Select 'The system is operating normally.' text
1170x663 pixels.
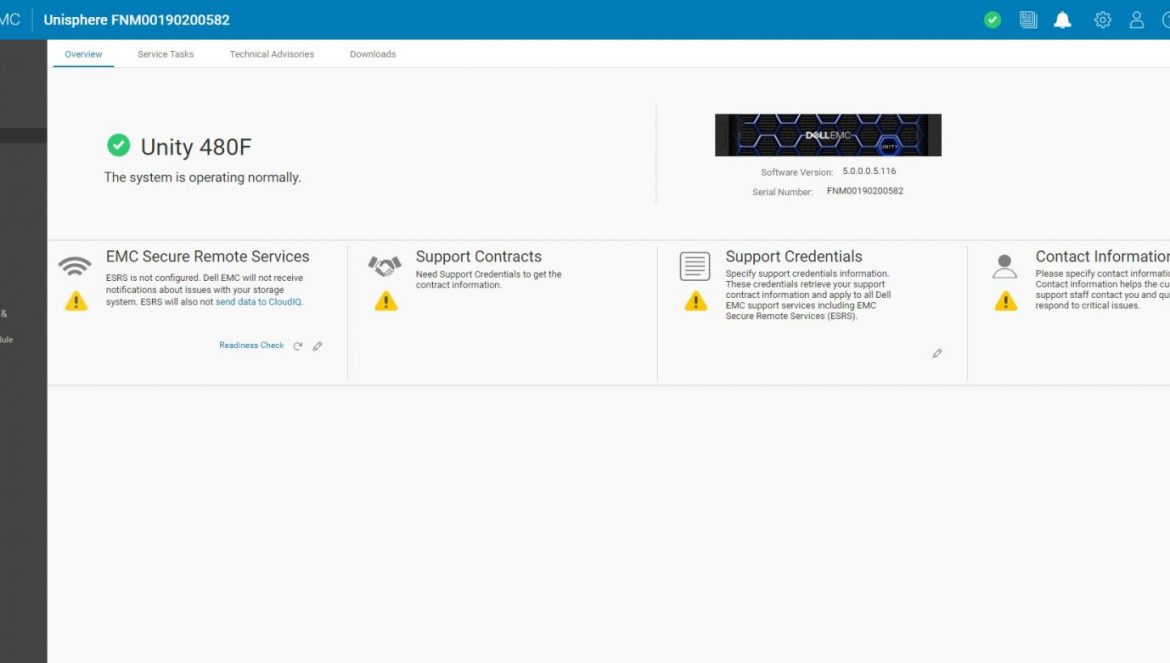coord(202,177)
